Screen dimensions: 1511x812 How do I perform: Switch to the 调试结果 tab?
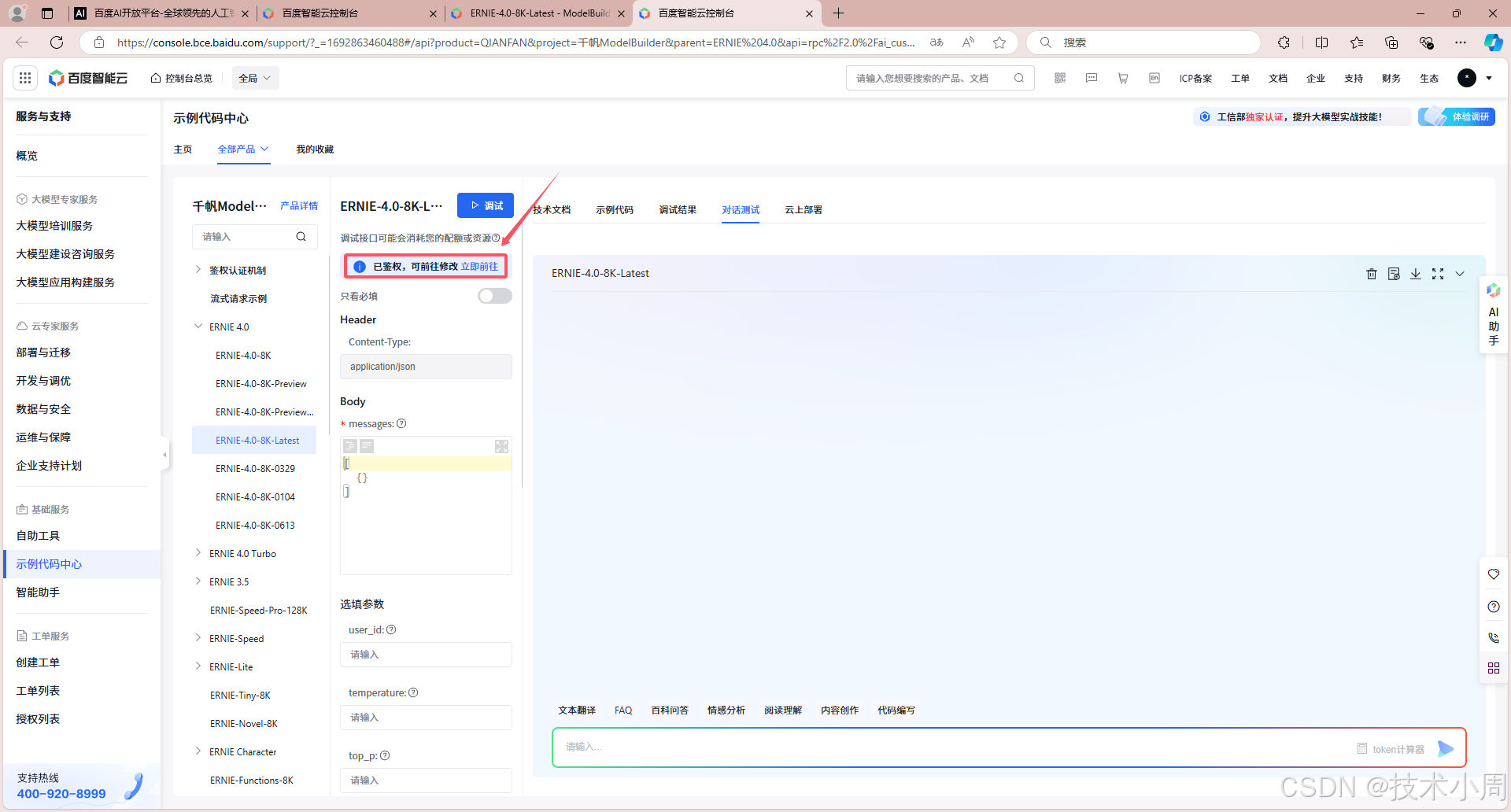(678, 209)
